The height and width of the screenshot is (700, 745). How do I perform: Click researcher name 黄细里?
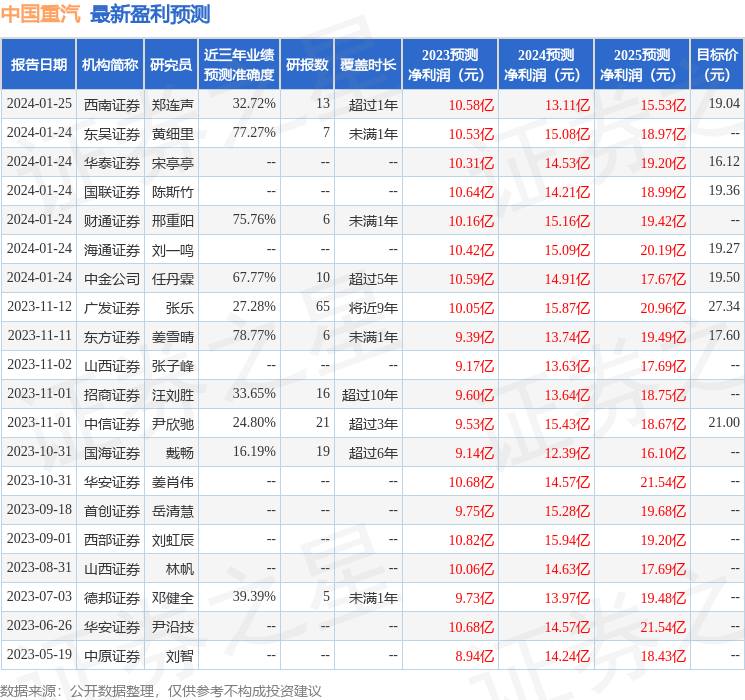coord(172,134)
